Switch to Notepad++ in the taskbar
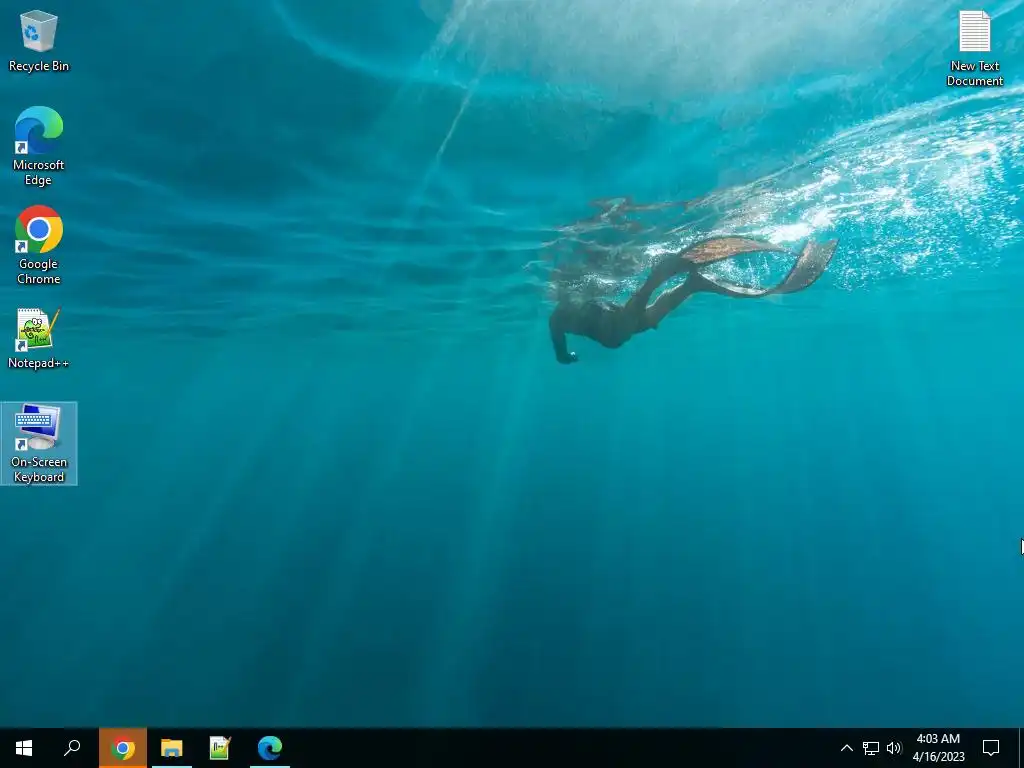Image resolution: width=1024 pixels, height=768 pixels. click(220, 748)
